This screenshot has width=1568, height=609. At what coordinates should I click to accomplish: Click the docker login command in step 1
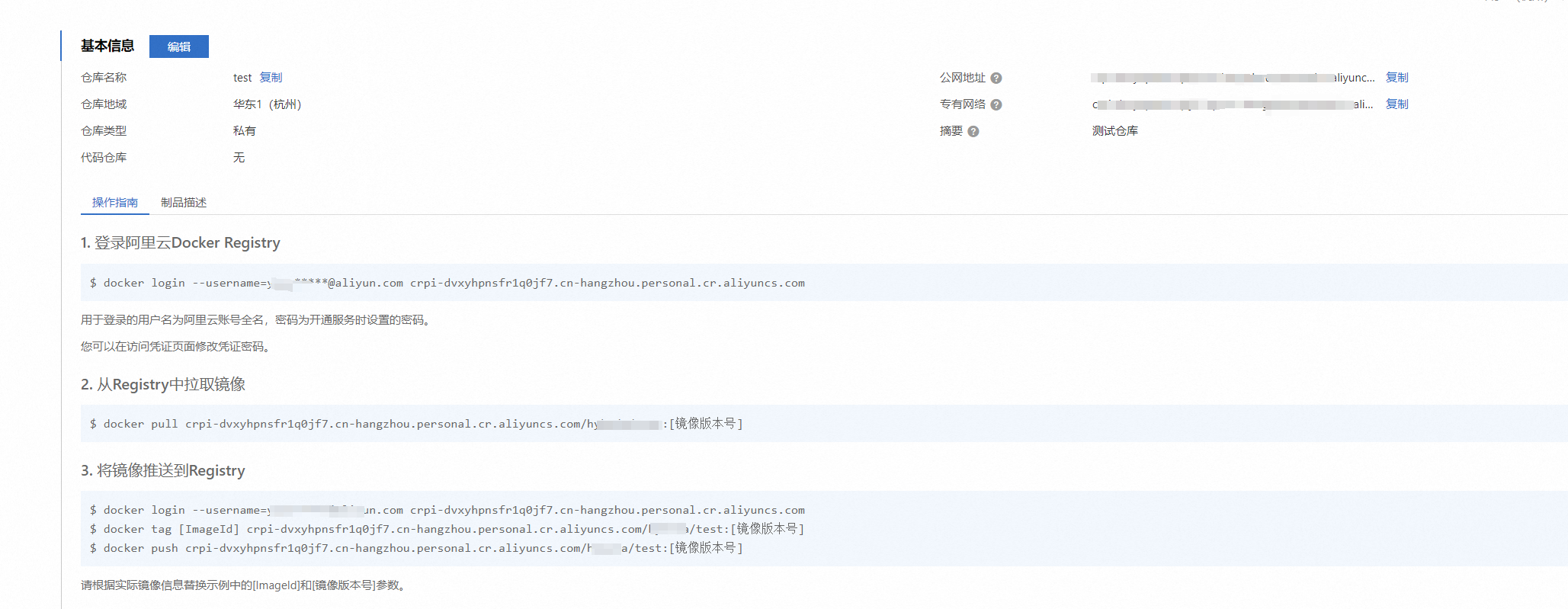pyautogui.click(x=447, y=284)
